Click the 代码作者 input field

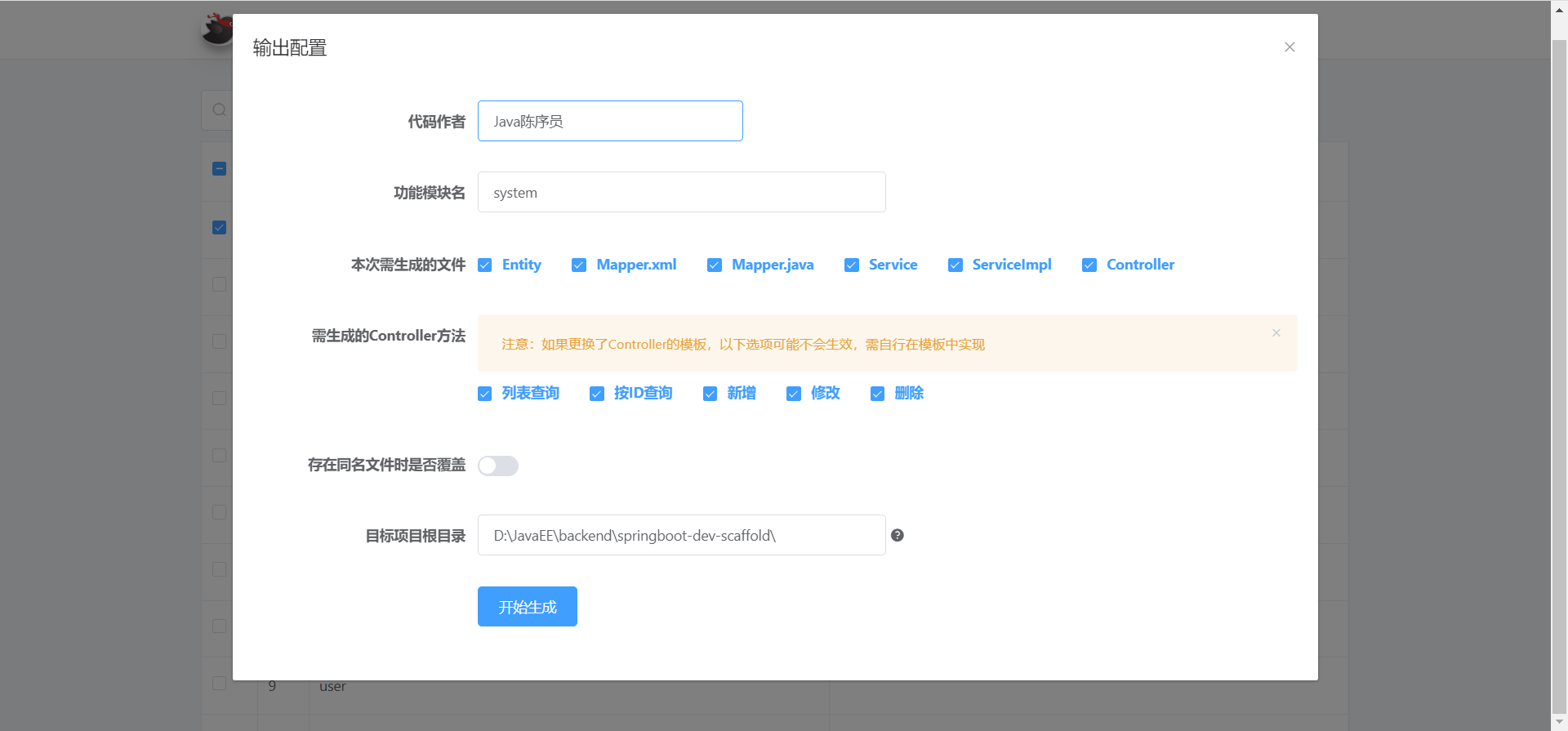pyautogui.click(x=610, y=121)
